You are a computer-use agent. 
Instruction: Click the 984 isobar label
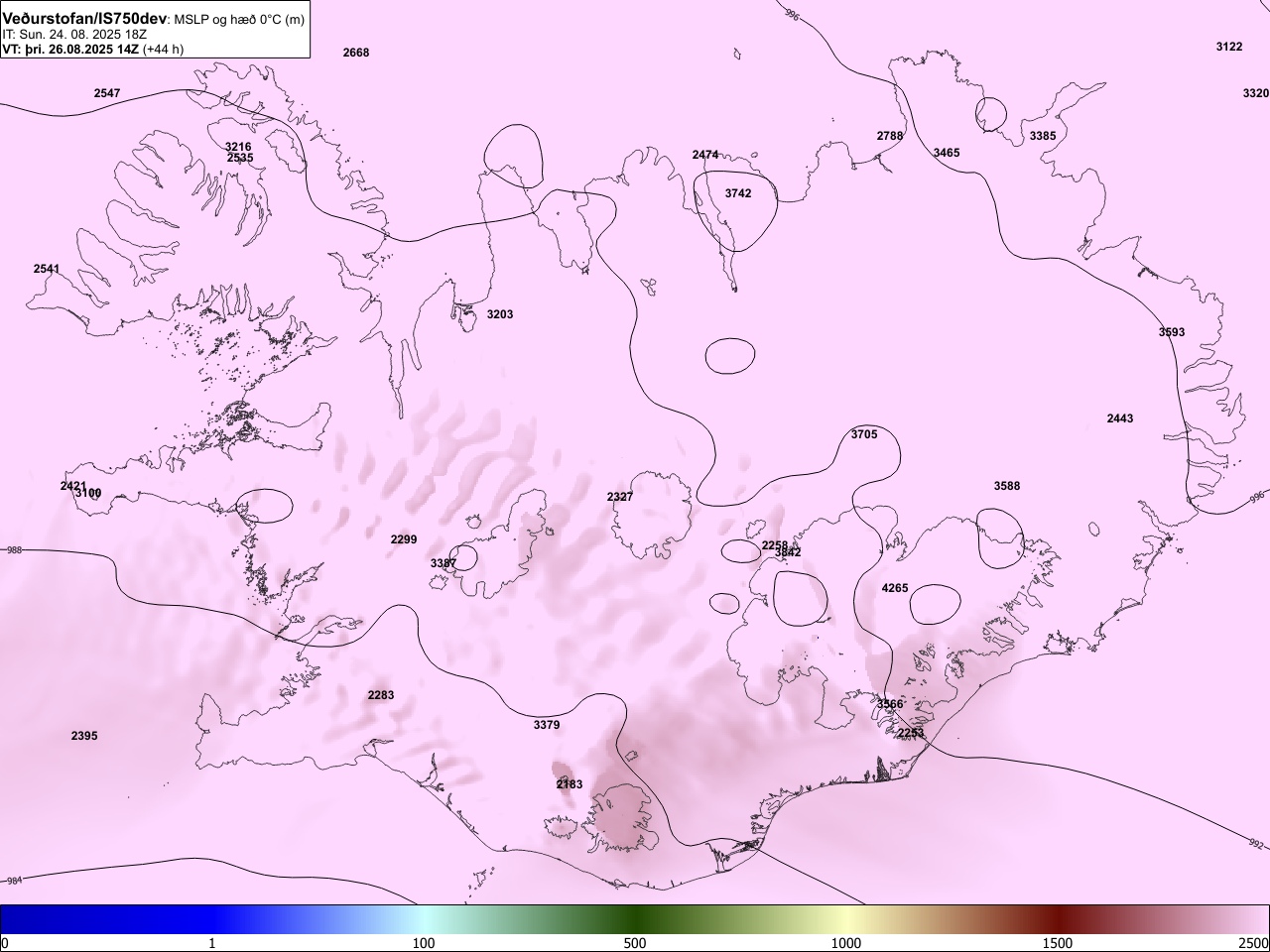(13, 881)
